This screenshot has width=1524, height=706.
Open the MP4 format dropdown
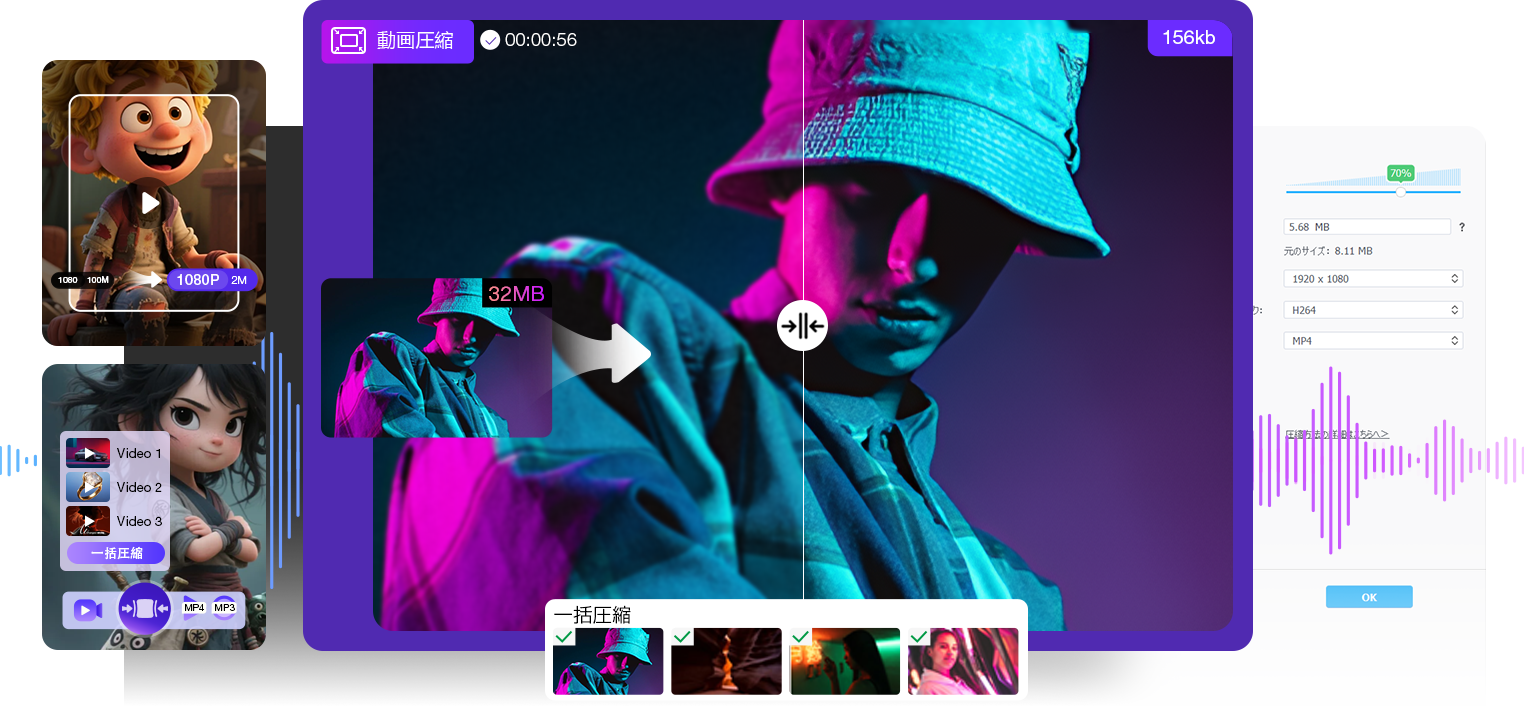pos(1373,341)
